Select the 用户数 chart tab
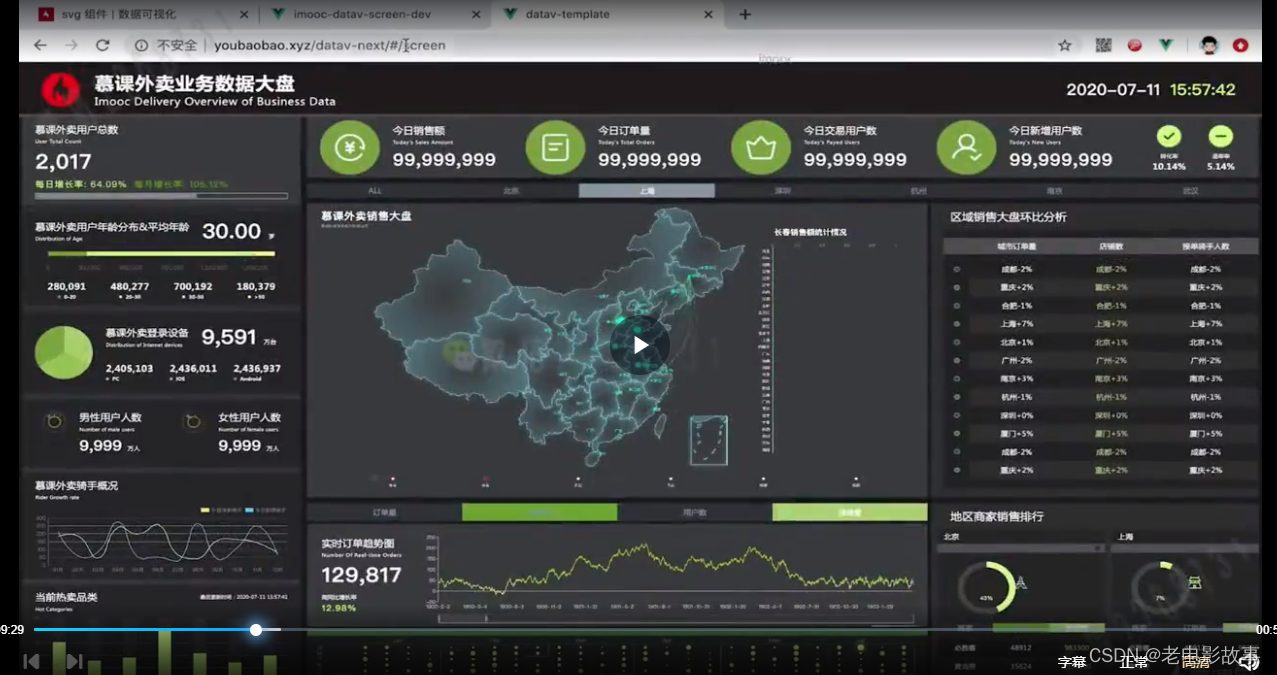This screenshot has height=675, width=1277. pyautogui.click(x=695, y=512)
